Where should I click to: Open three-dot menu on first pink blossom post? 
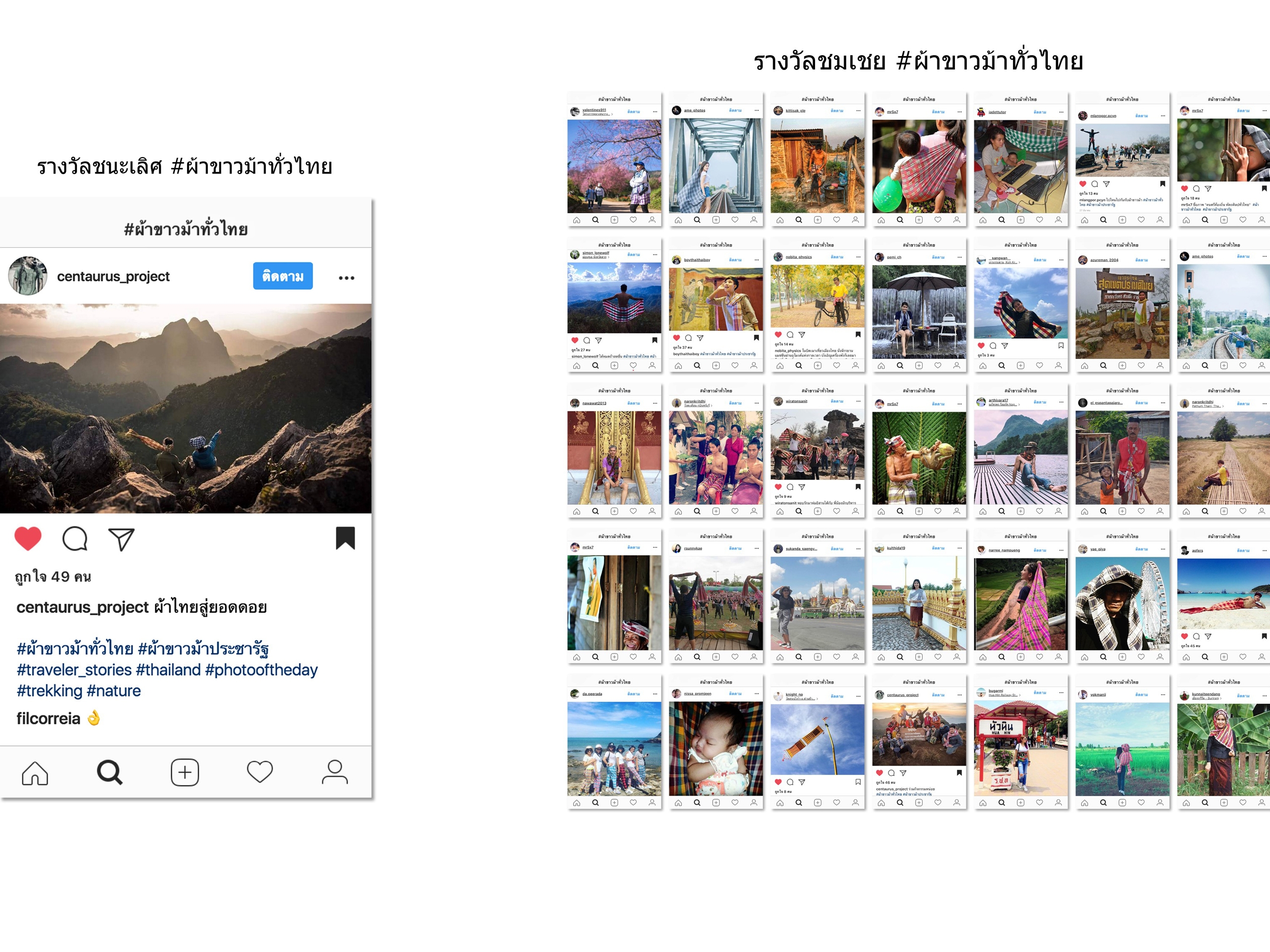[654, 112]
